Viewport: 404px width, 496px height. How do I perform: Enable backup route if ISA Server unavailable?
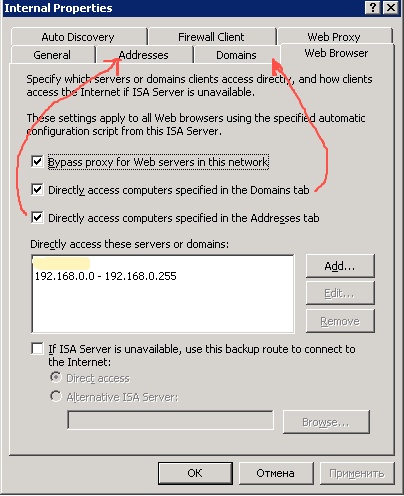[x=37, y=349]
